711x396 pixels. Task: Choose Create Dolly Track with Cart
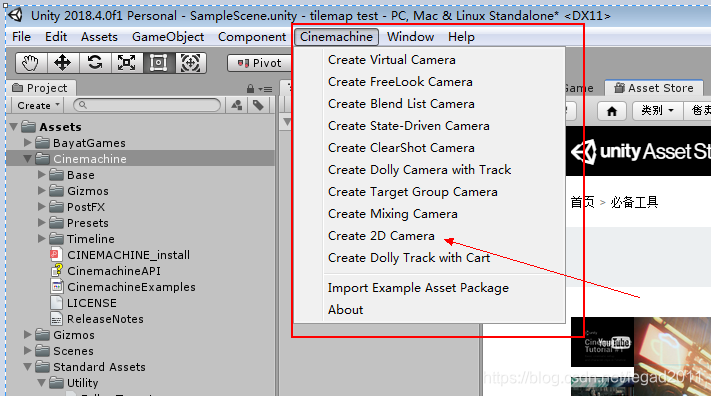coord(409,258)
